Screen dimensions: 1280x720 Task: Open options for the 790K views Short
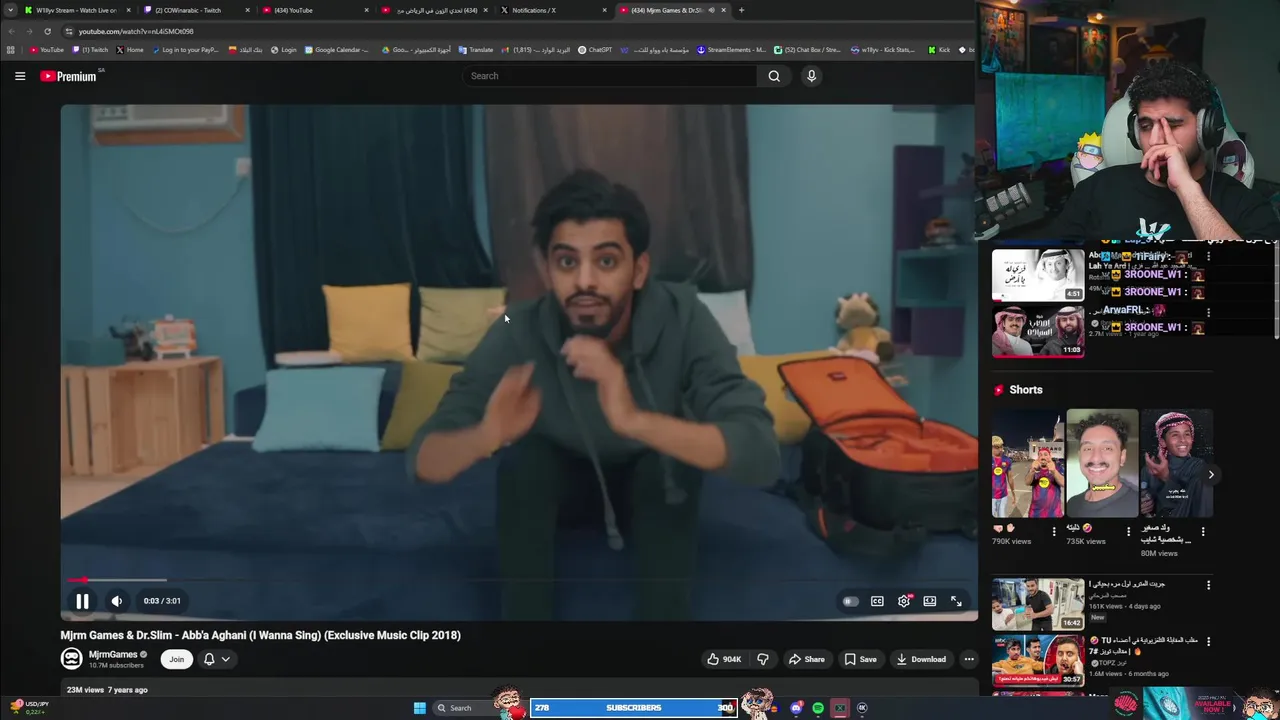(1054, 531)
